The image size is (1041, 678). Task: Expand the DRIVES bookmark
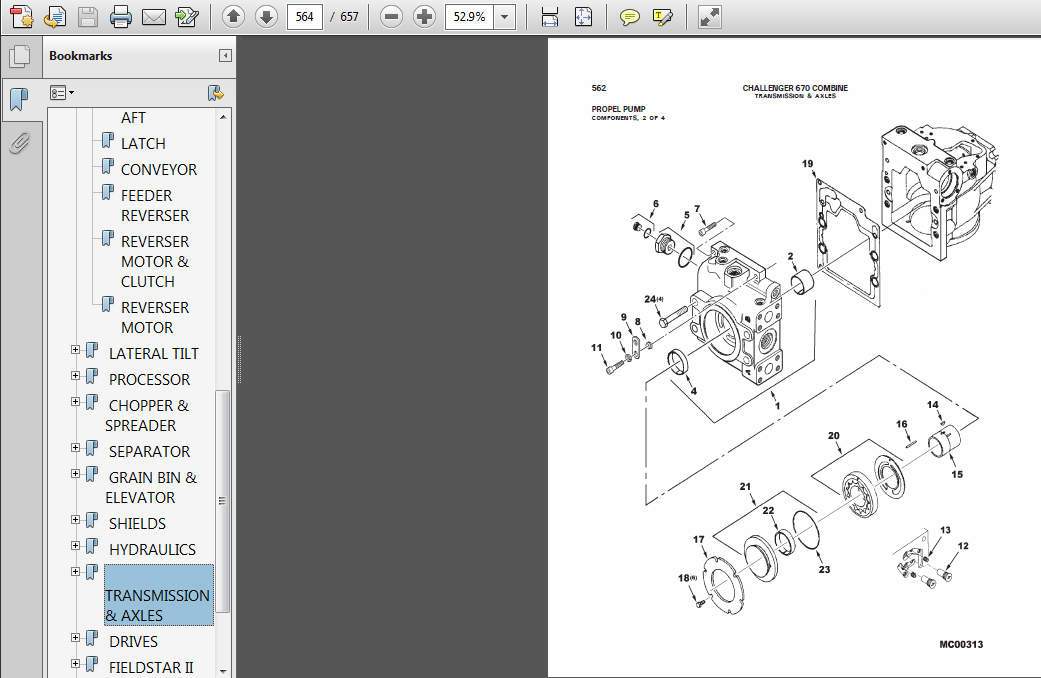click(76, 637)
